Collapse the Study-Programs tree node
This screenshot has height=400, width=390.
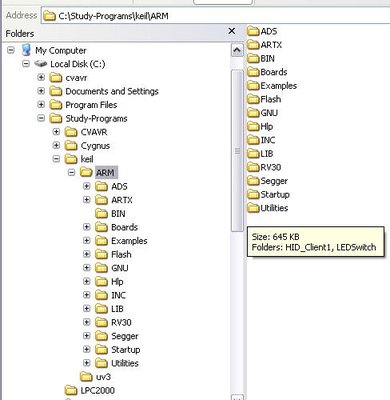41,118
